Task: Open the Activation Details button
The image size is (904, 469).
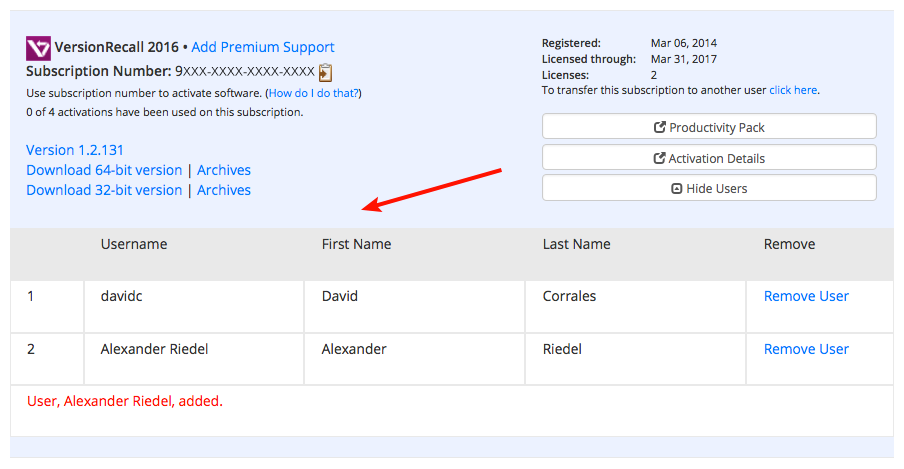Action: 709,157
